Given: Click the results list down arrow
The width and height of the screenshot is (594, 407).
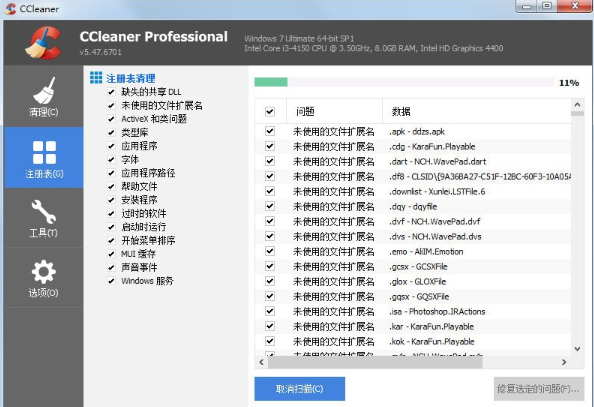Looking at the screenshot, I should (577, 349).
